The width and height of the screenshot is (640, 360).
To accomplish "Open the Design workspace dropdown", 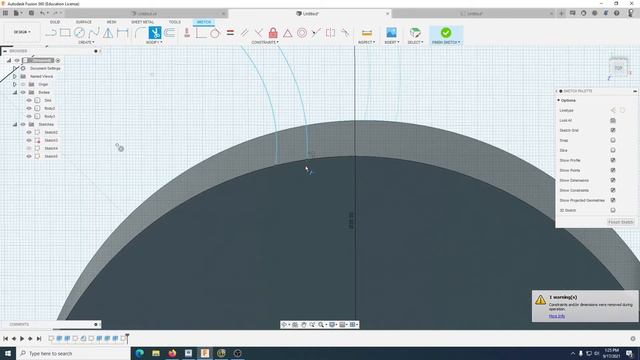I will (22, 32).
